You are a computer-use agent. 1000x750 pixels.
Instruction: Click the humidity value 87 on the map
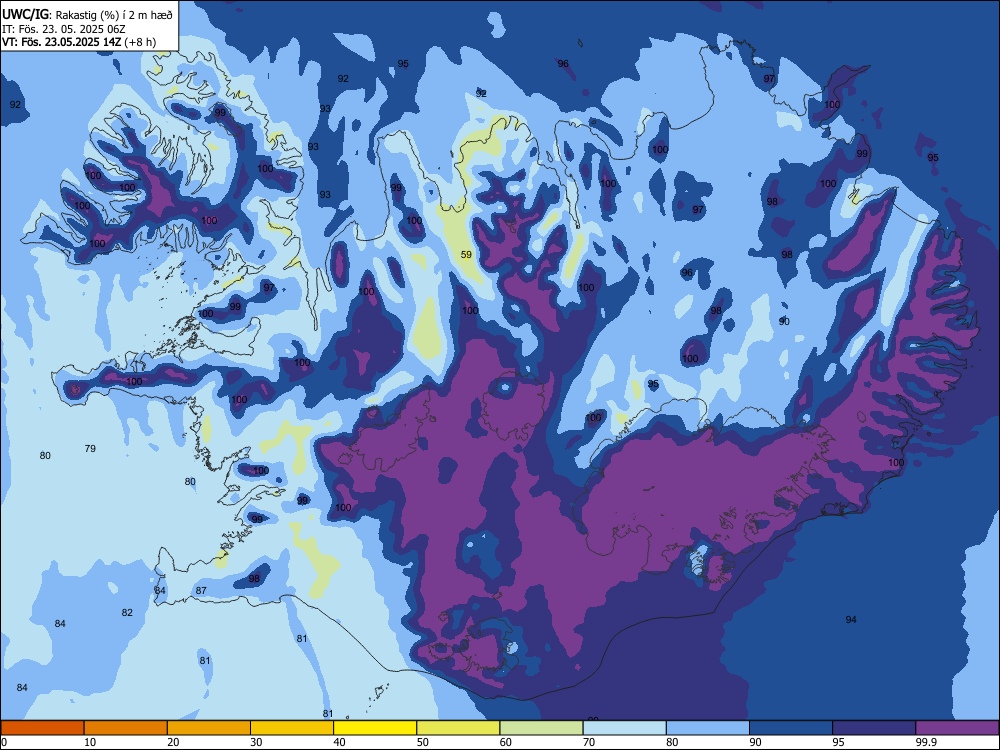(201, 591)
